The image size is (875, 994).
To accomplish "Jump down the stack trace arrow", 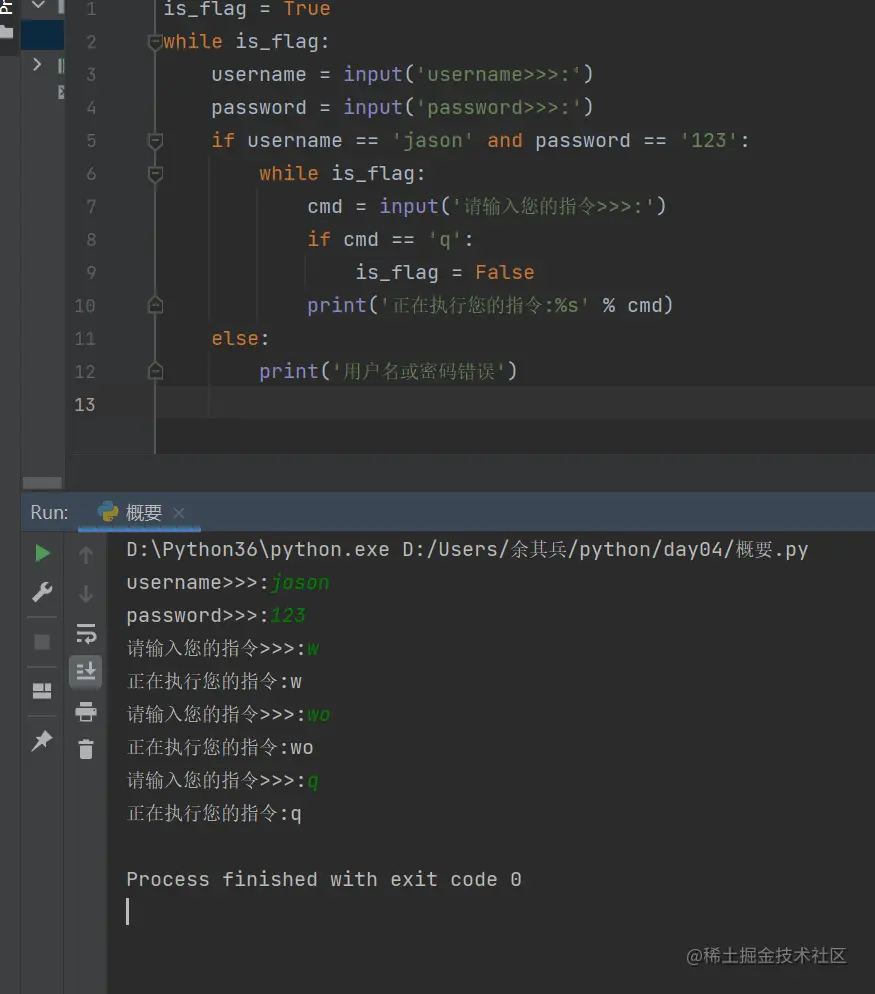I will point(86,594).
